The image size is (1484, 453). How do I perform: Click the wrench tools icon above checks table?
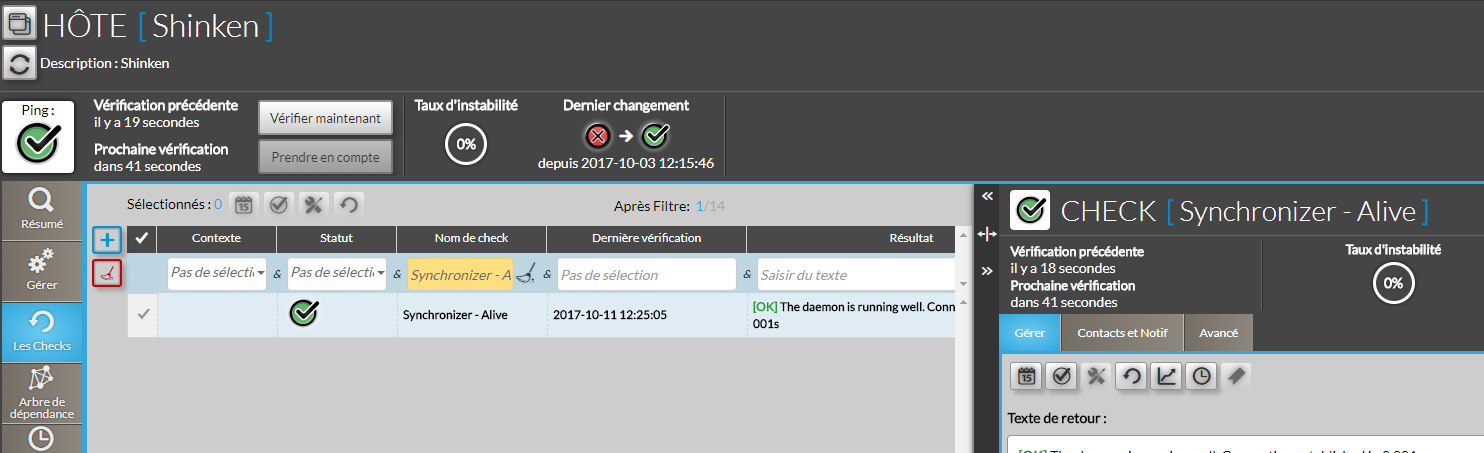tap(314, 205)
